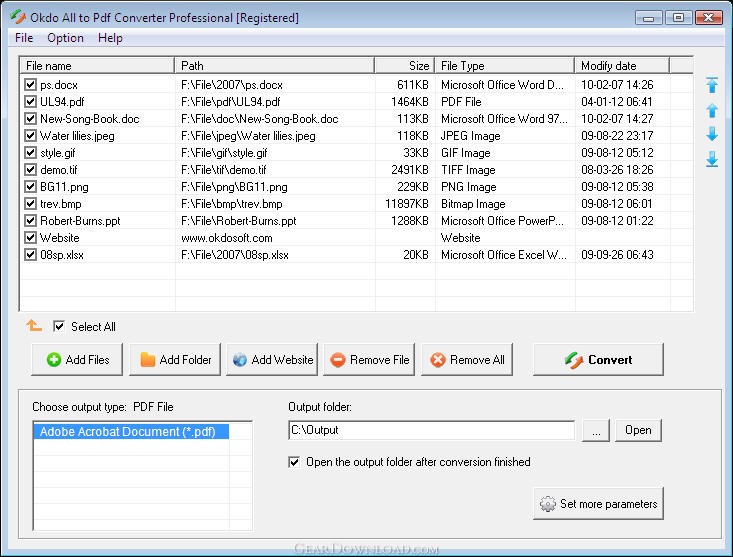Close the Okdo converter window

(709, 18)
